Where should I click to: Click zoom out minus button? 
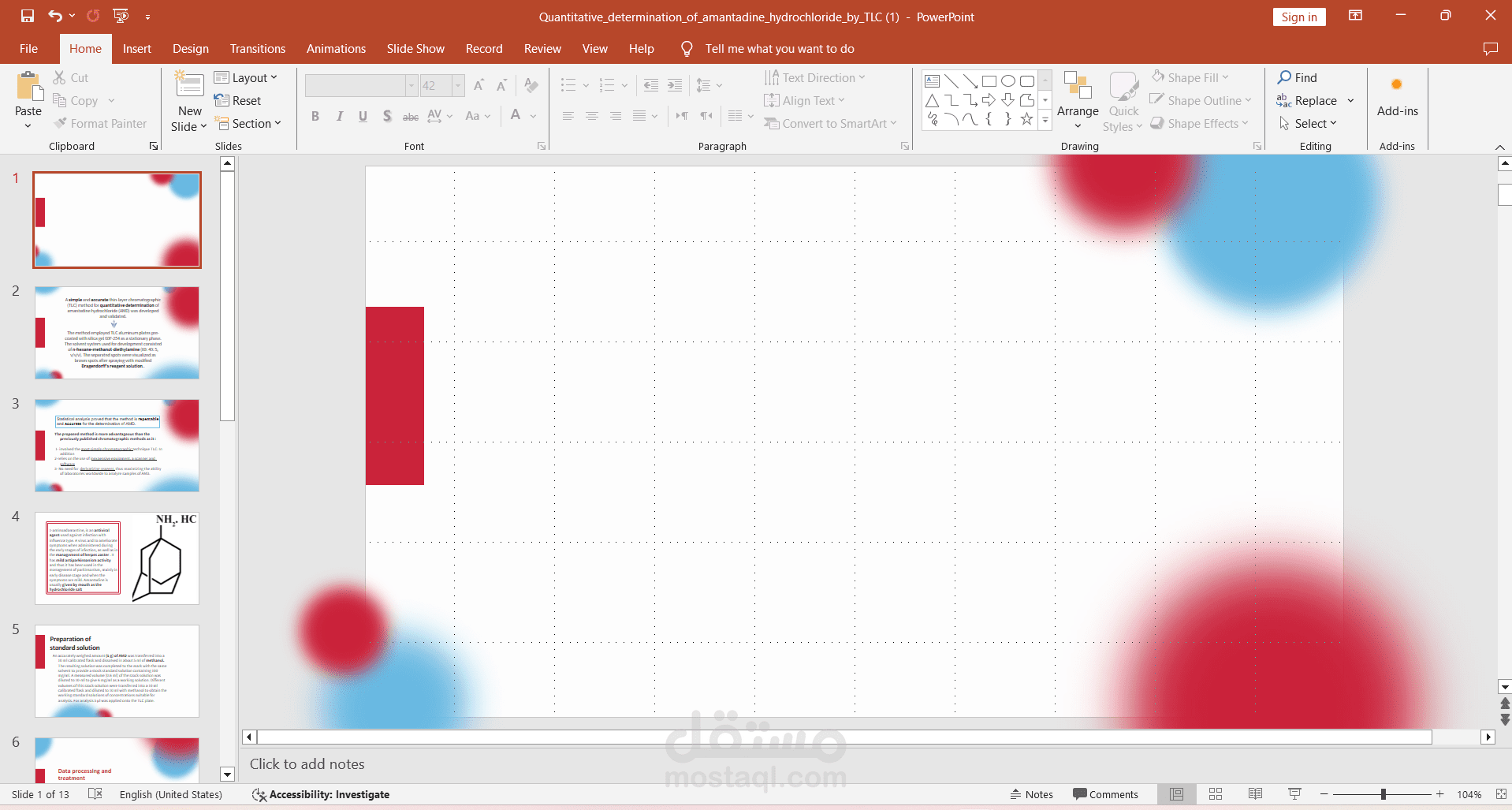click(1324, 794)
